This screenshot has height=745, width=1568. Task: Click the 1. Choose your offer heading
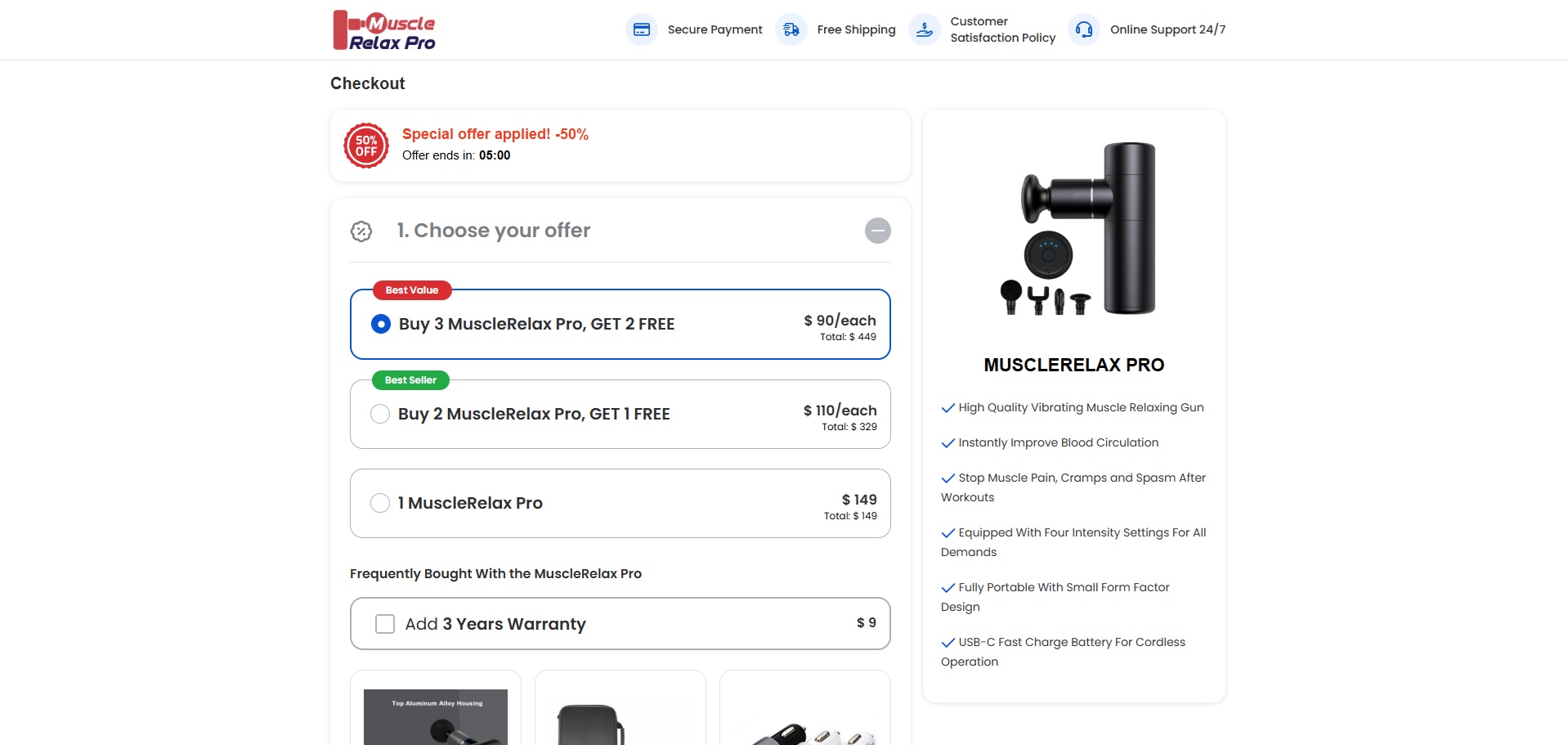493,231
